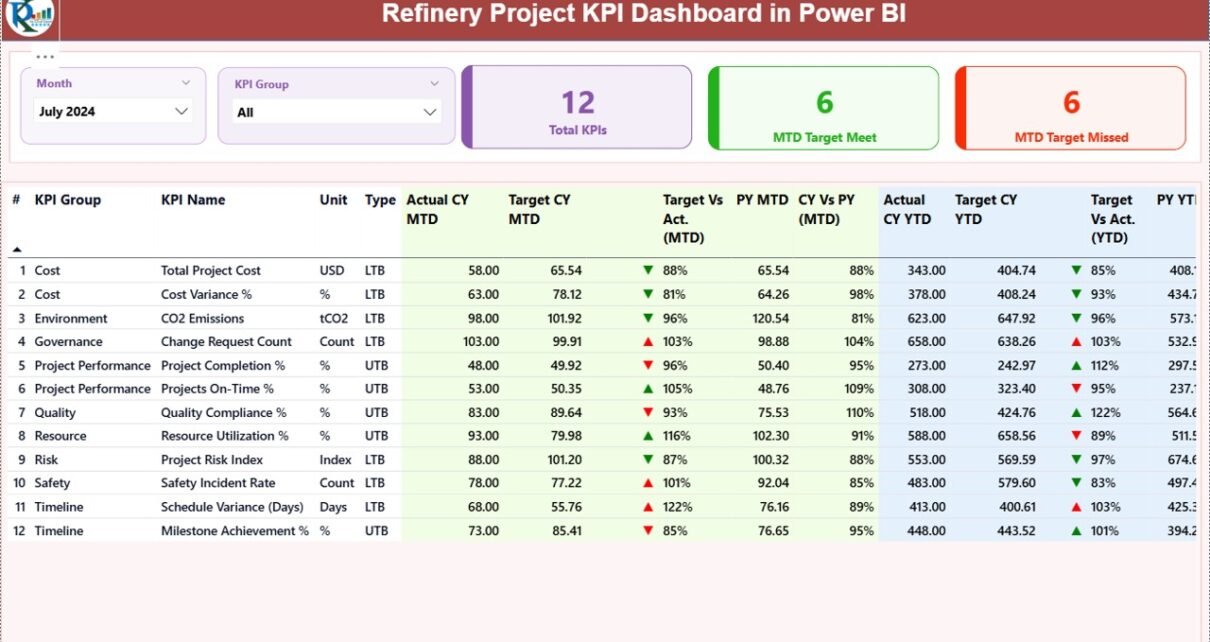Open the More options ellipsis above the Month slicer
Screen dimensions: 1210x642
(45, 57)
